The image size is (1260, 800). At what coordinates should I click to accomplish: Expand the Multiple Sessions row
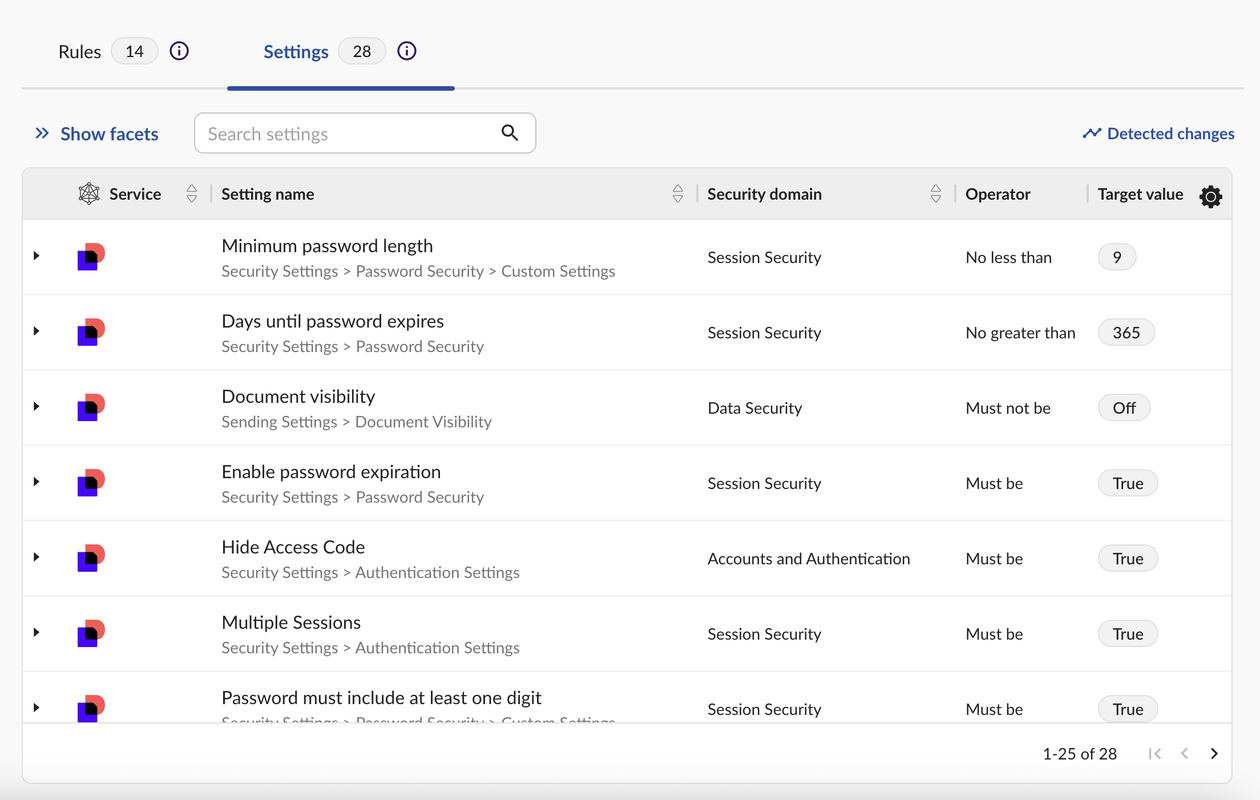(x=37, y=632)
